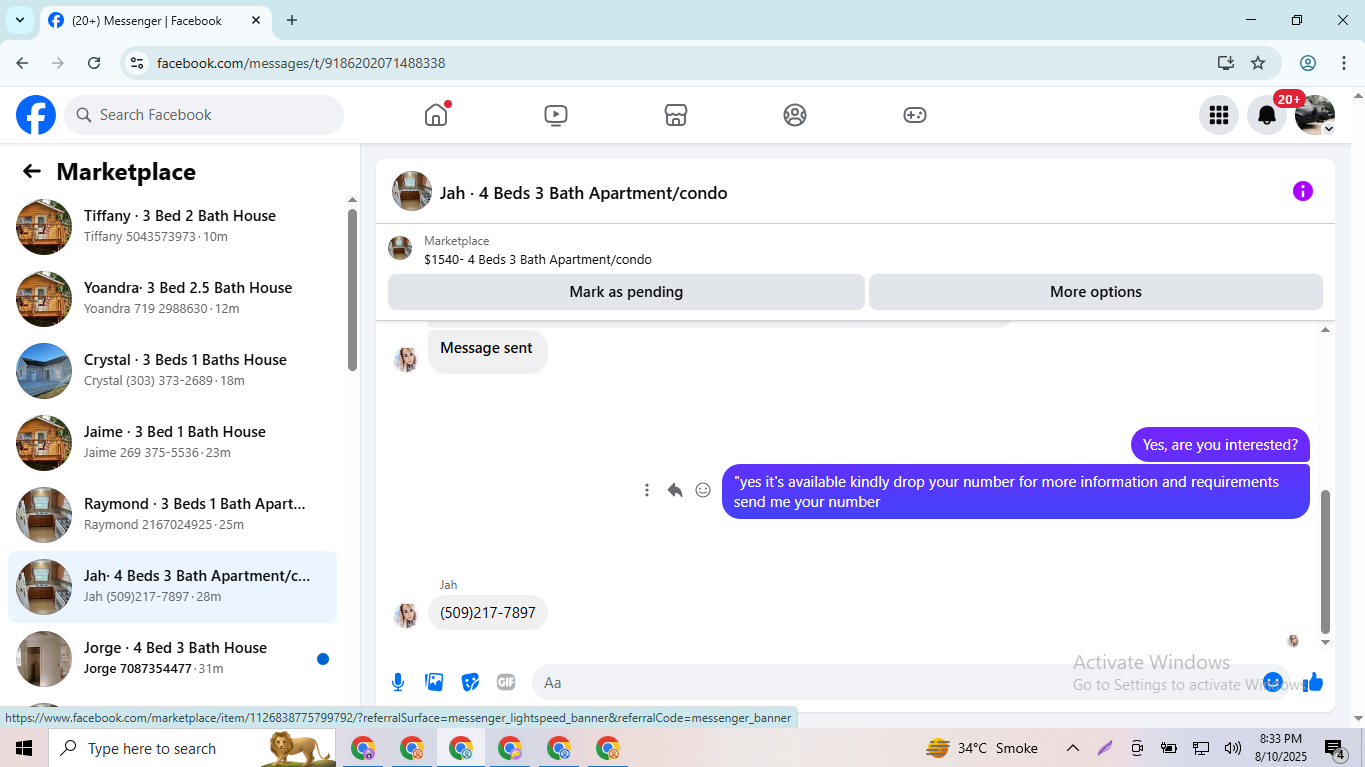1365x767 pixels.
Task: Open conversation information purple icon
Action: [x=1302, y=191]
